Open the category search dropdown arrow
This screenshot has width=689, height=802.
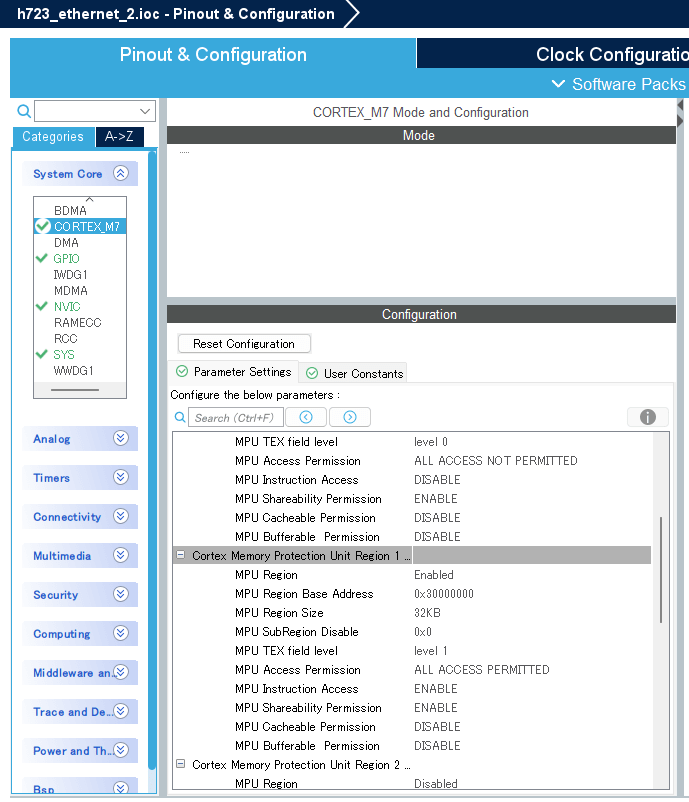(x=145, y=111)
